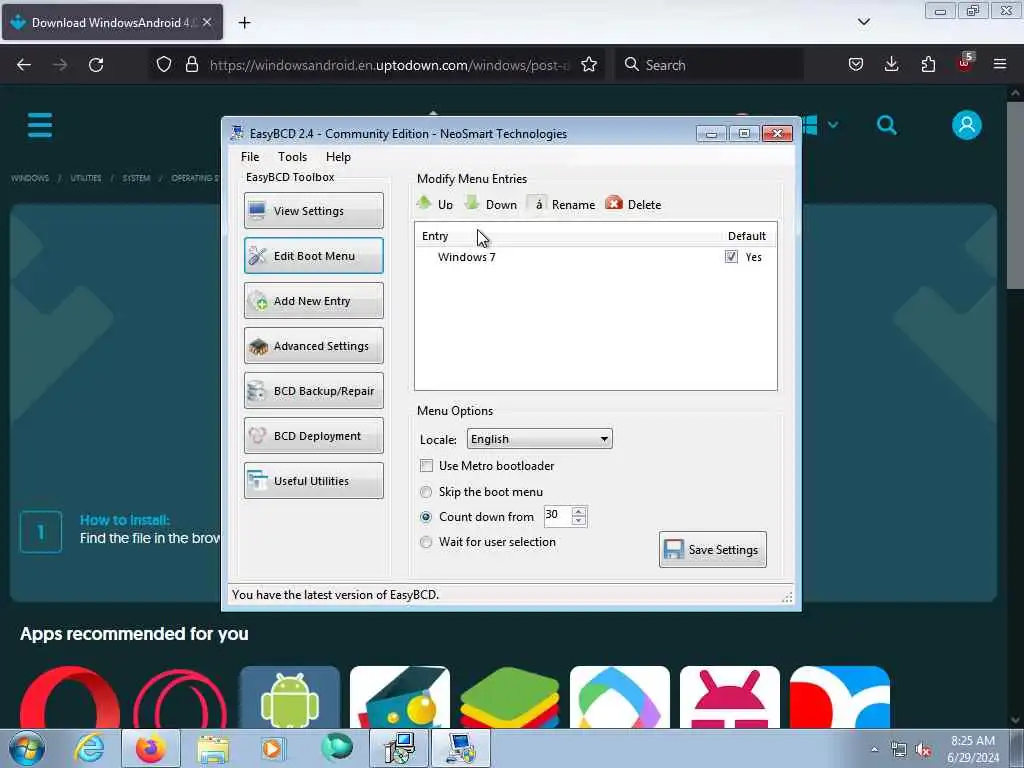Open View Settings in EasyBCD toolbox
The height and width of the screenshot is (768, 1024).
click(x=313, y=210)
